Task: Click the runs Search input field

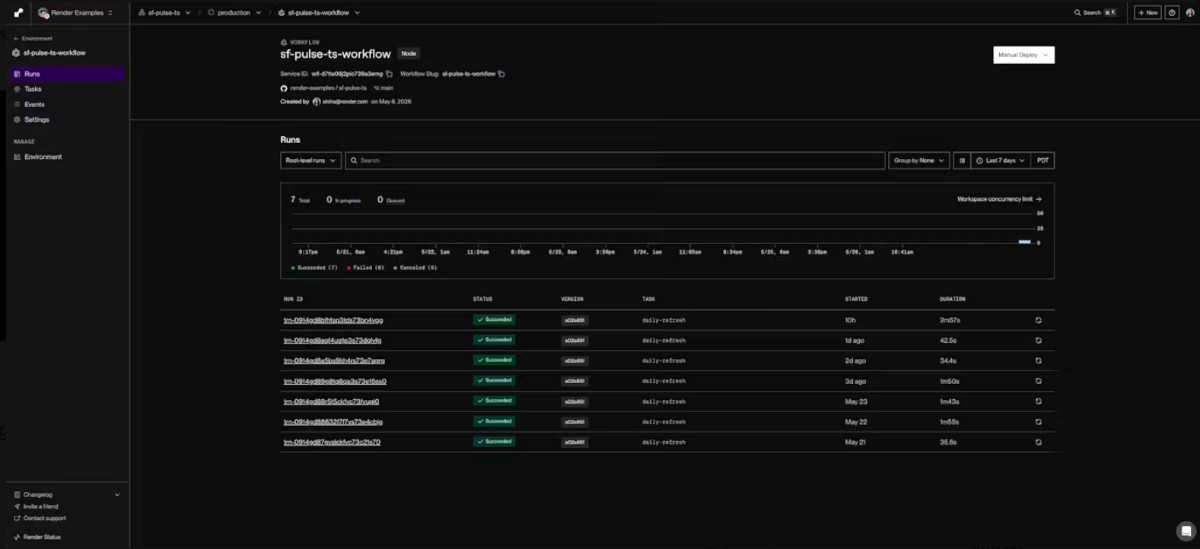Action: pos(615,160)
